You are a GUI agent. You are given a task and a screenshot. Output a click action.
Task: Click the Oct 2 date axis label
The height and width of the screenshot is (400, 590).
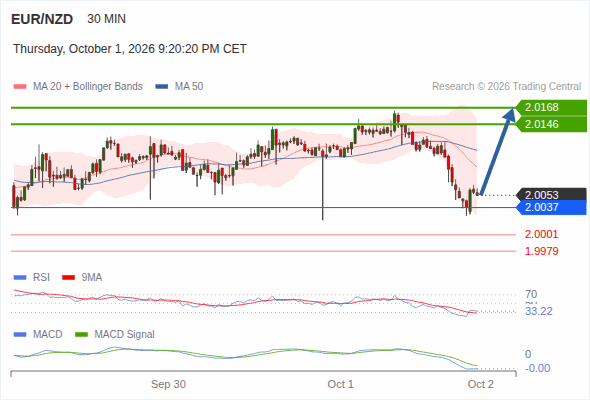pos(481,384)
